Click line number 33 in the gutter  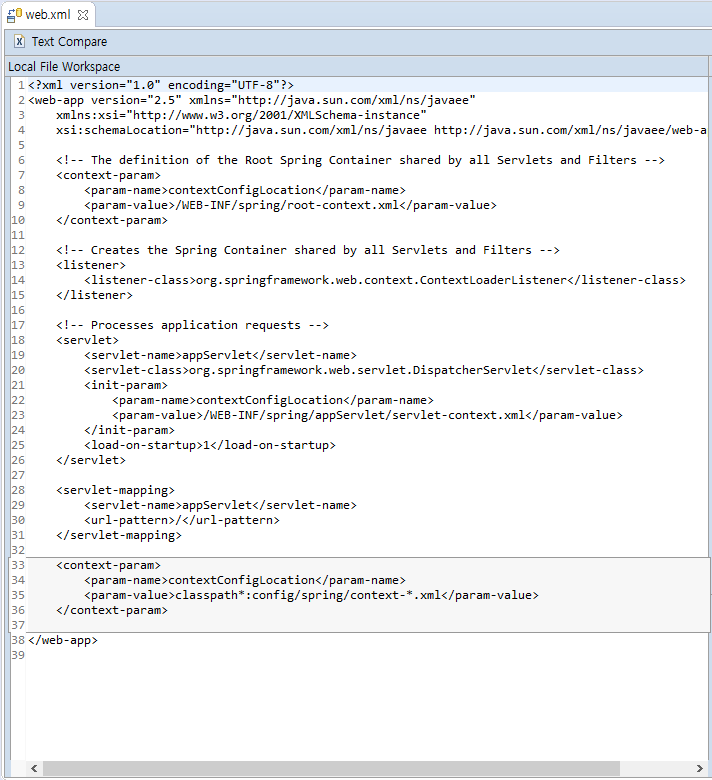pyautogui.click(x=18, y=565)
